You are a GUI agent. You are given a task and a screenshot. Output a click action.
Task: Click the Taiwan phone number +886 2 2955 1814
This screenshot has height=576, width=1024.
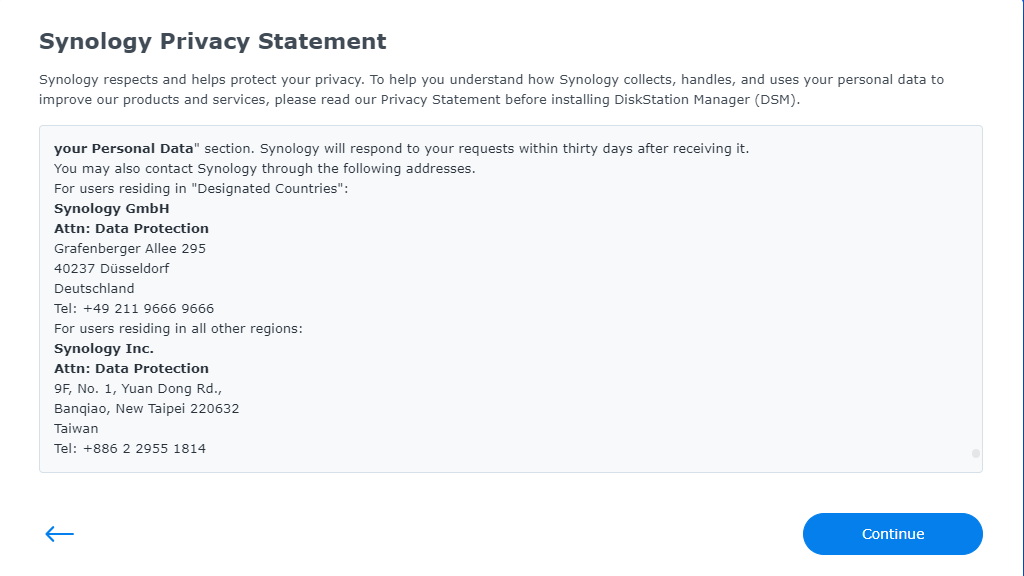pyautogui.click(x=130, y=449)
